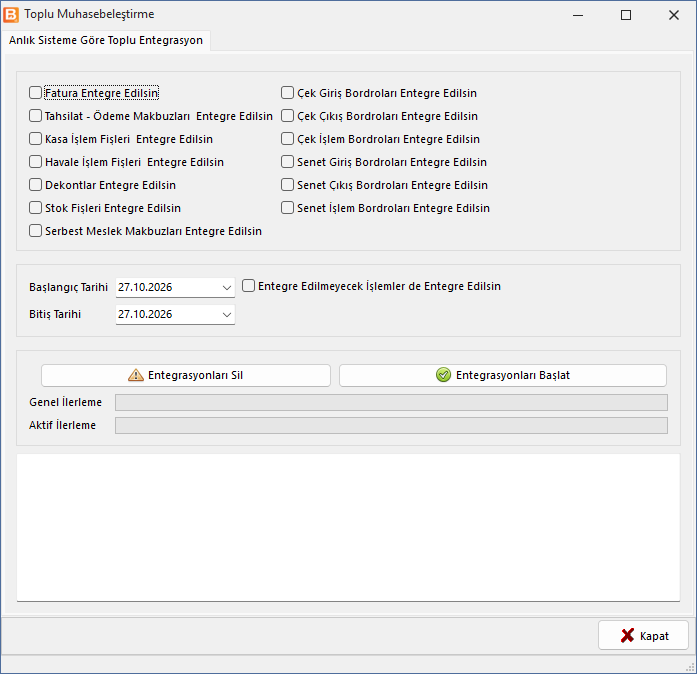Select Anlık Sisteme Göre Toplu Entegrasyon tab
Viewport: 697px width, 674px height.
point(106,40)
